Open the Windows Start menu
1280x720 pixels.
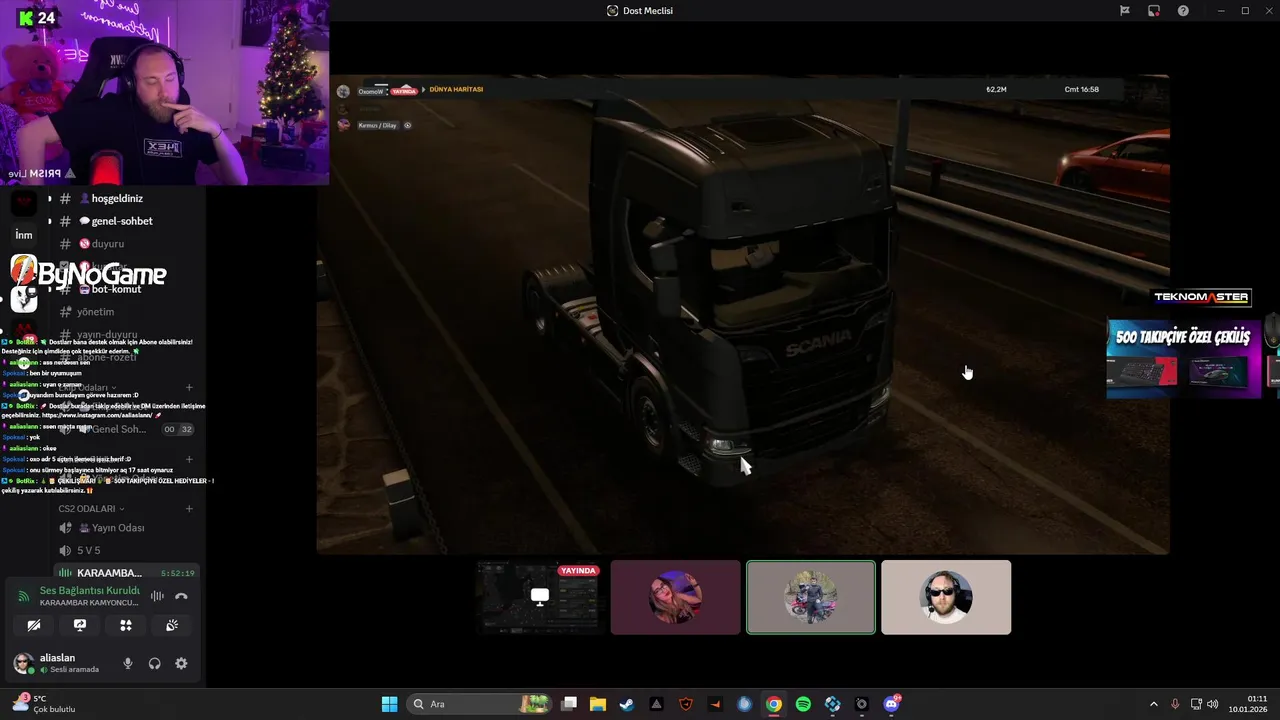coord(389,704)
